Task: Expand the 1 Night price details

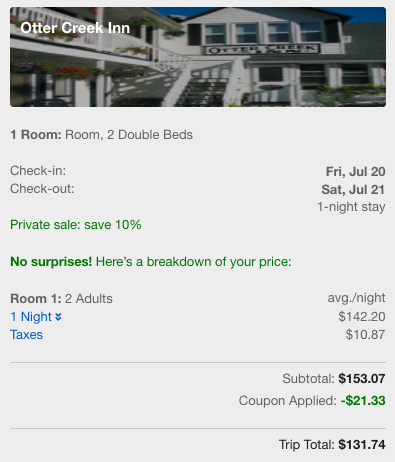Action: click(36, 317)
